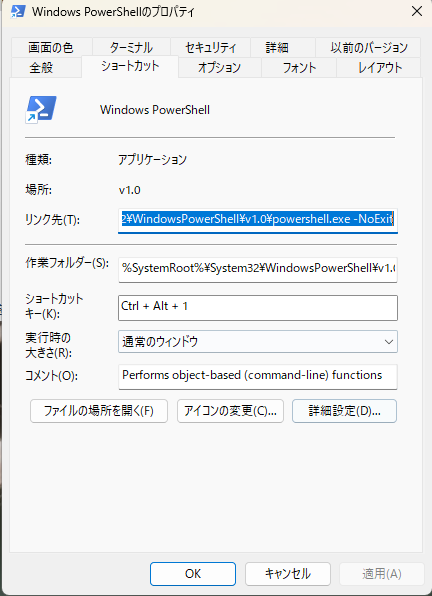Open the オプション tab
Viewport: 432px width, 596px height.
[220, 68]
